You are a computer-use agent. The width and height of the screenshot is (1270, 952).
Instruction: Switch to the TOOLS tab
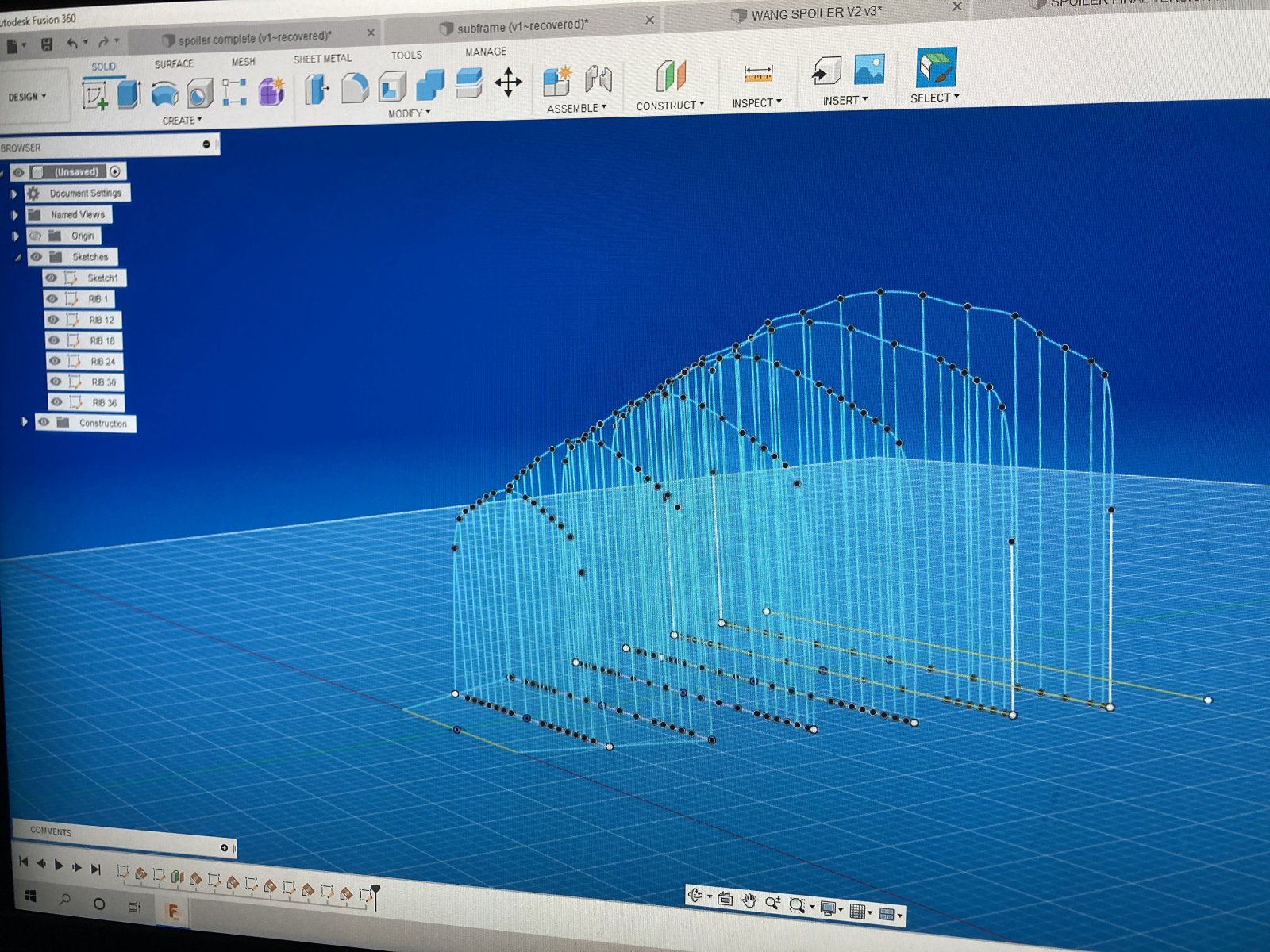point(406,55)
